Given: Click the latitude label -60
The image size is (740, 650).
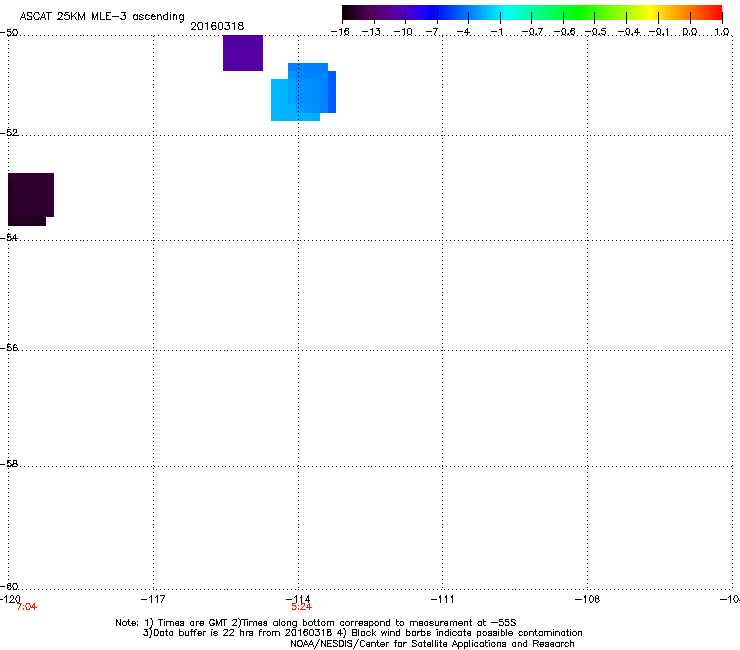Looking at the screenshot, I should 9,586.
